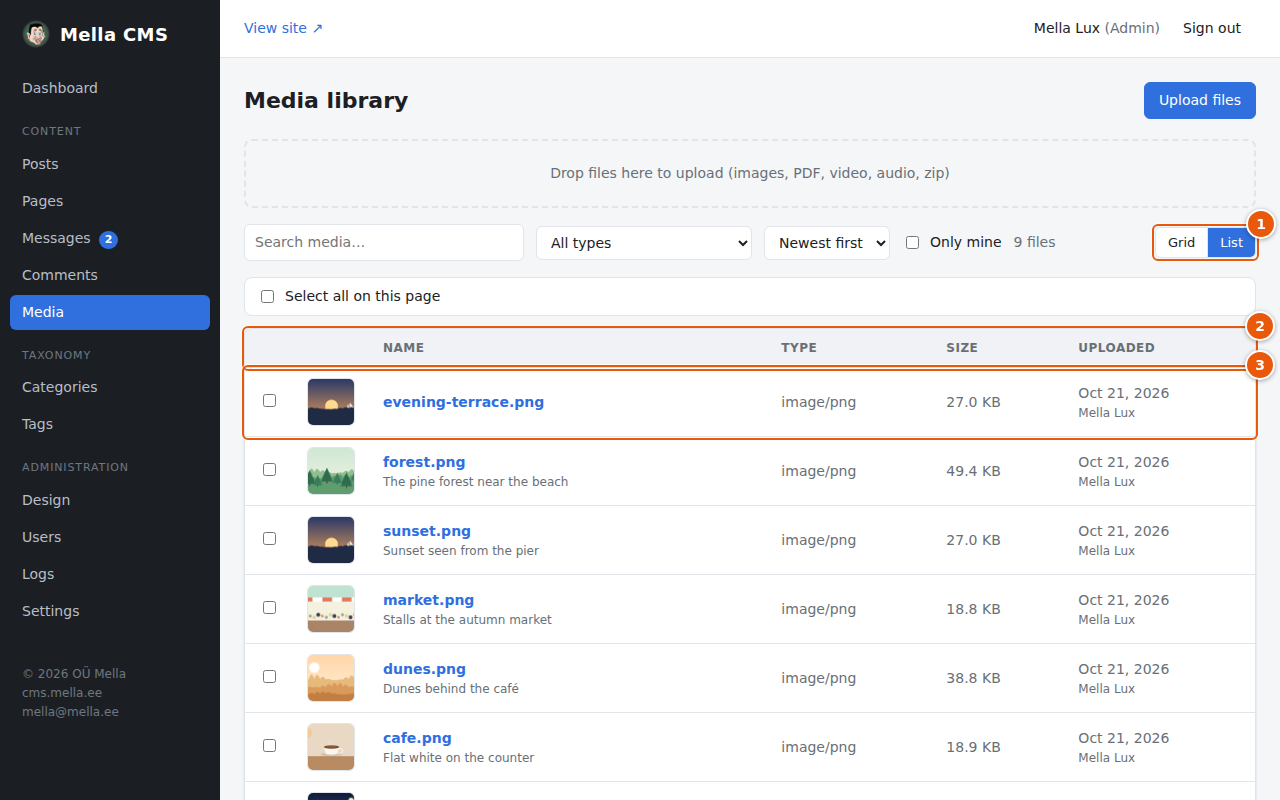Select the sunset.png row checkbox
This screenshot has width=1280, height=800.
[x=269, y=538]
